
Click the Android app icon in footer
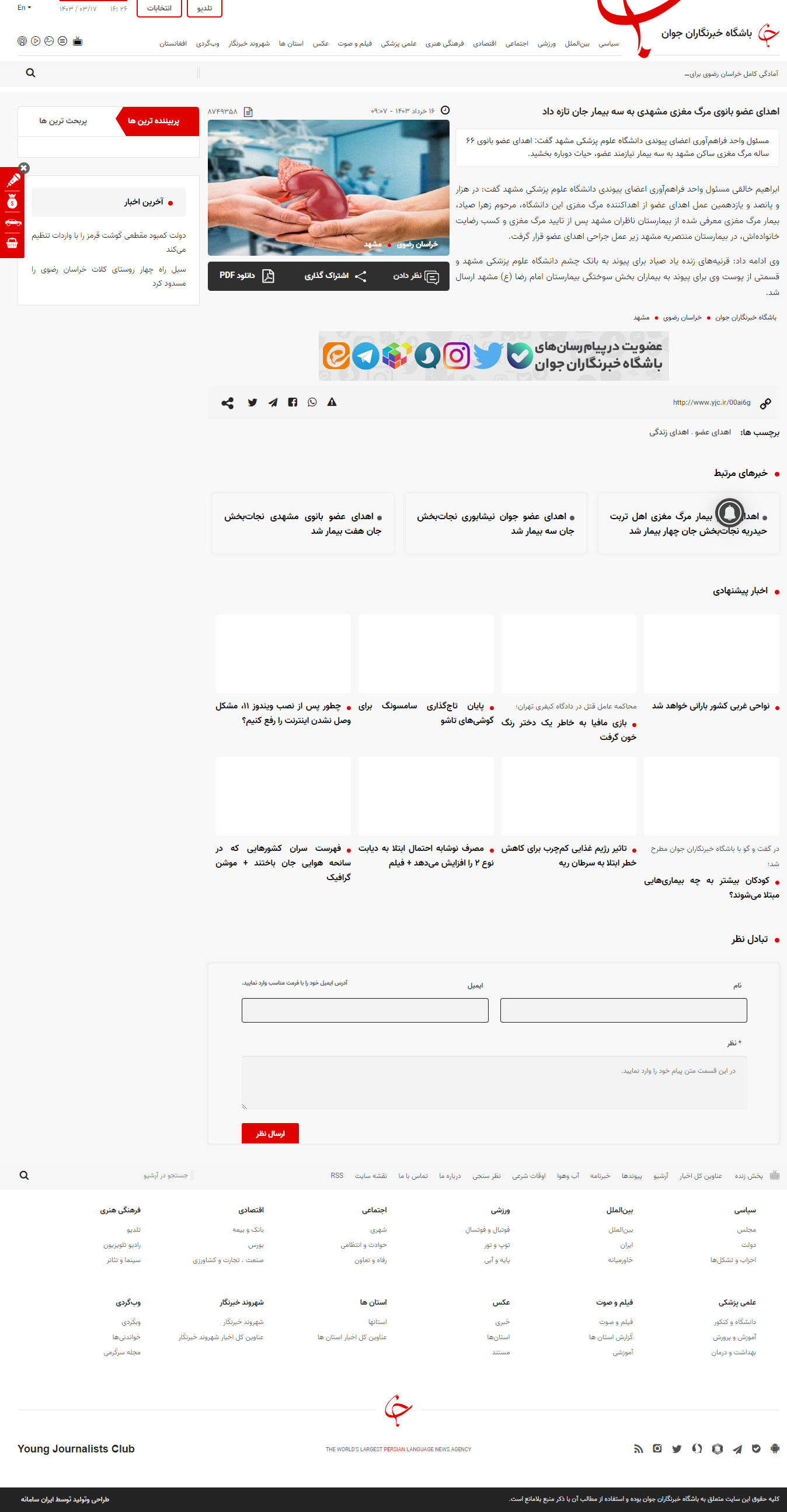point(775,1448)
